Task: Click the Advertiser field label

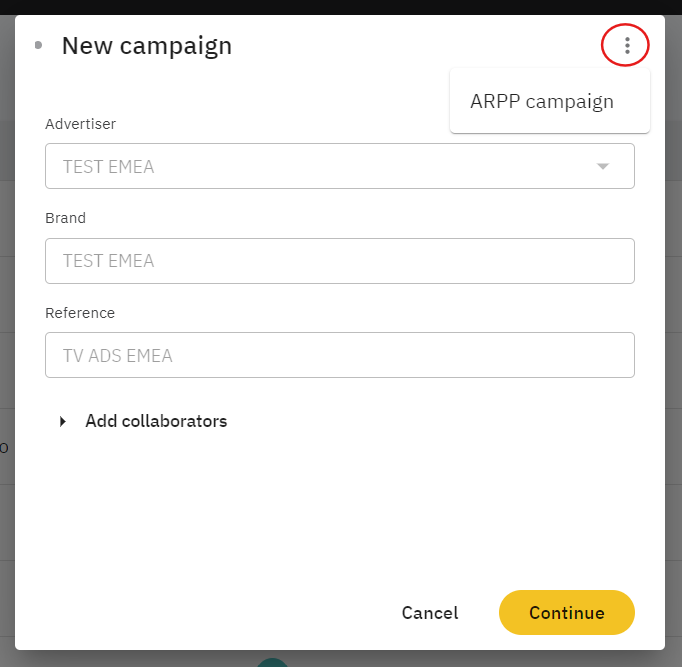Action: tap(80, 124)
